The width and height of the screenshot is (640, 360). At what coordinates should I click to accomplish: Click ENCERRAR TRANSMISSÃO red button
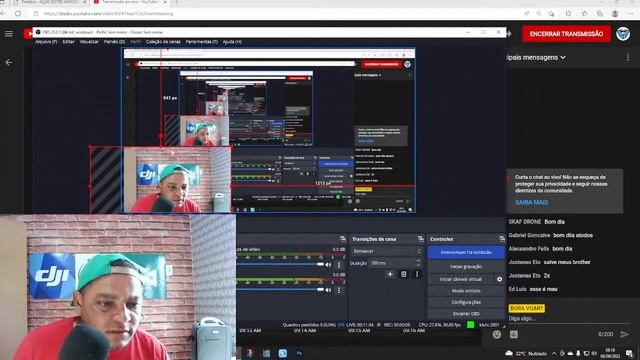click(x=566, y=34)
